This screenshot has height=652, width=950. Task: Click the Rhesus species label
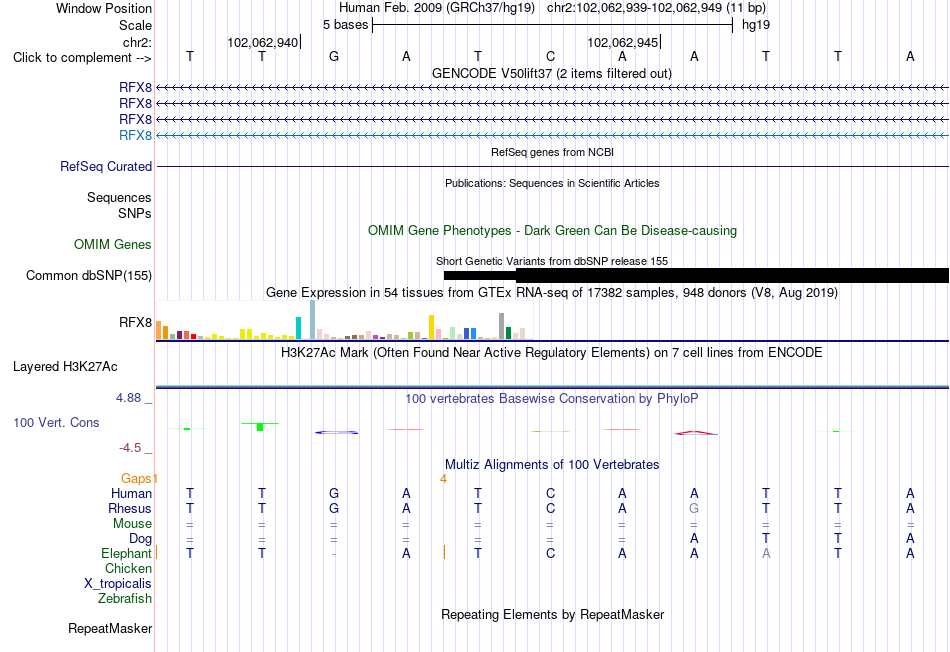coord(130,508)
